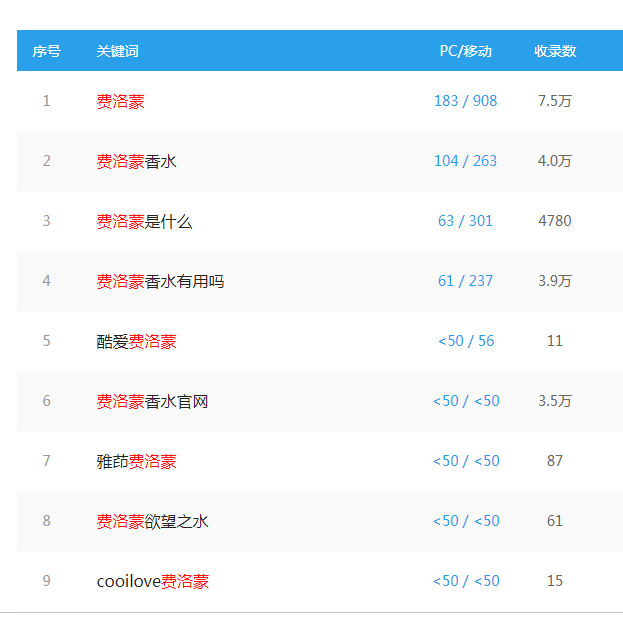
Task: Click row number 3
Action: (x=46, y=221)
